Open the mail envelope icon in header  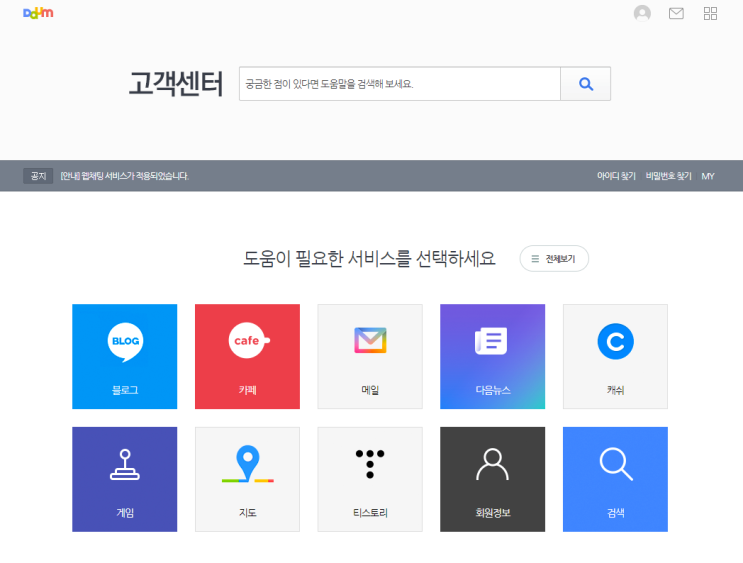pos(676,14)
